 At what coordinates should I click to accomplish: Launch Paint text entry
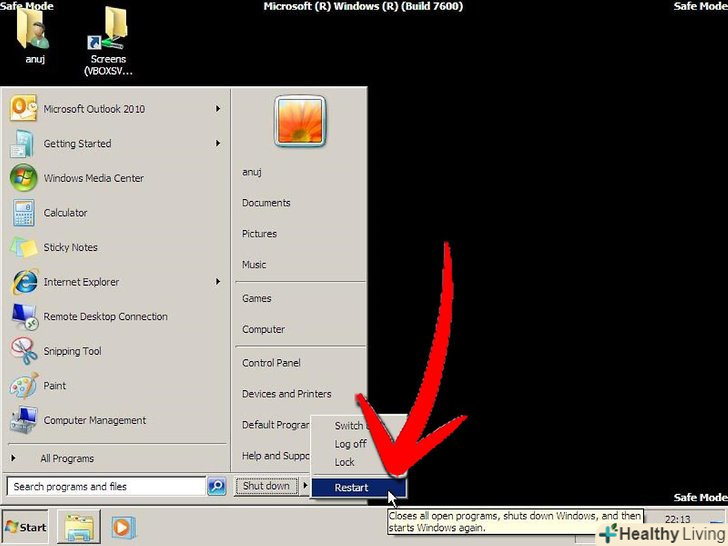55,385
